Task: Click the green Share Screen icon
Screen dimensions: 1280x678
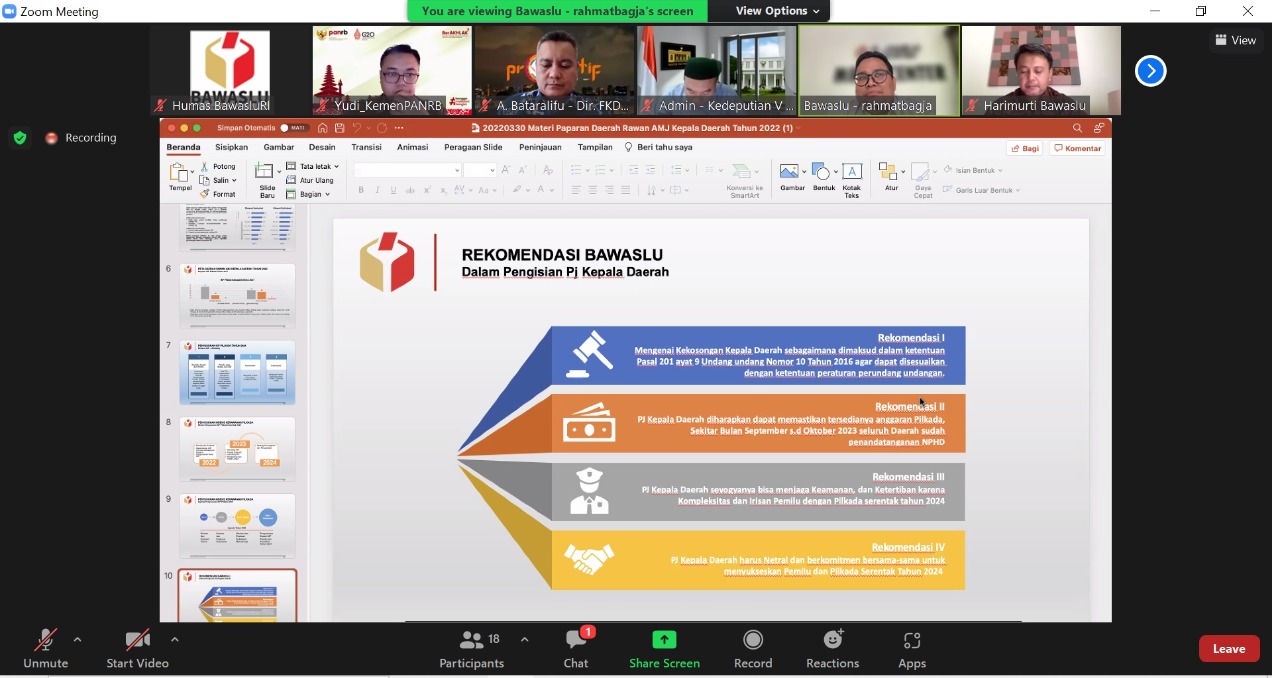Action: 664,641
